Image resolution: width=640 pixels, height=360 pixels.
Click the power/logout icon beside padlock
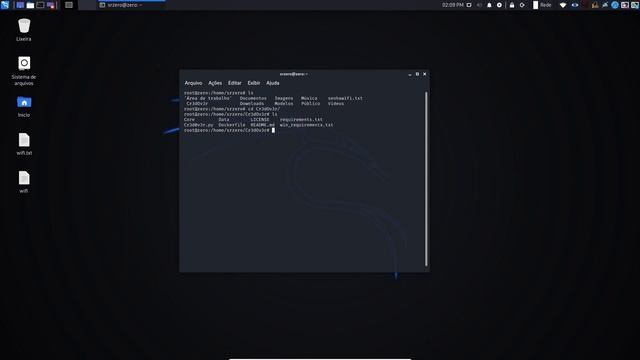point(522,5)
